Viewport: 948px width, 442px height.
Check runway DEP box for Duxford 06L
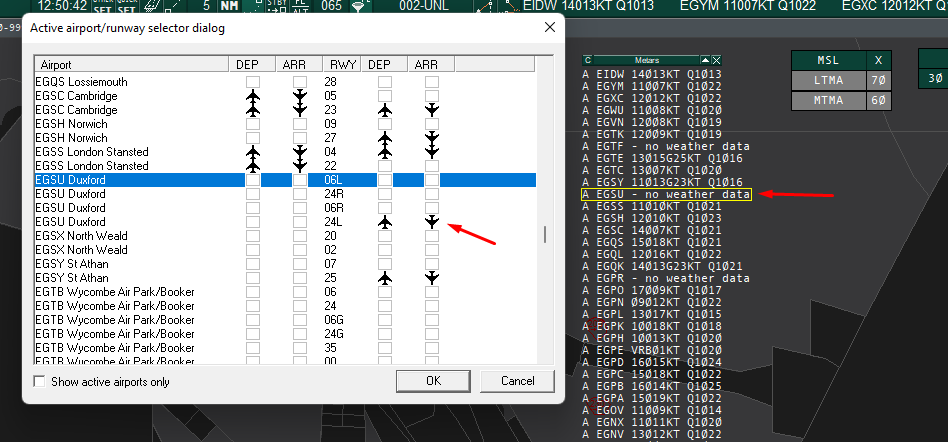coord(385,180)
